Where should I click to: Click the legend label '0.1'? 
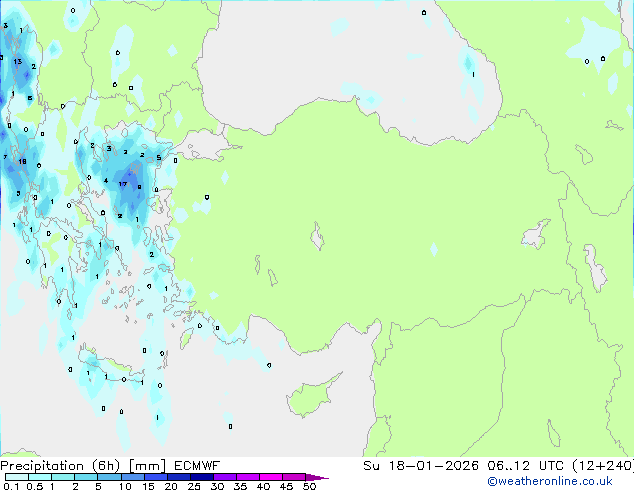click(x=11, y=486)
